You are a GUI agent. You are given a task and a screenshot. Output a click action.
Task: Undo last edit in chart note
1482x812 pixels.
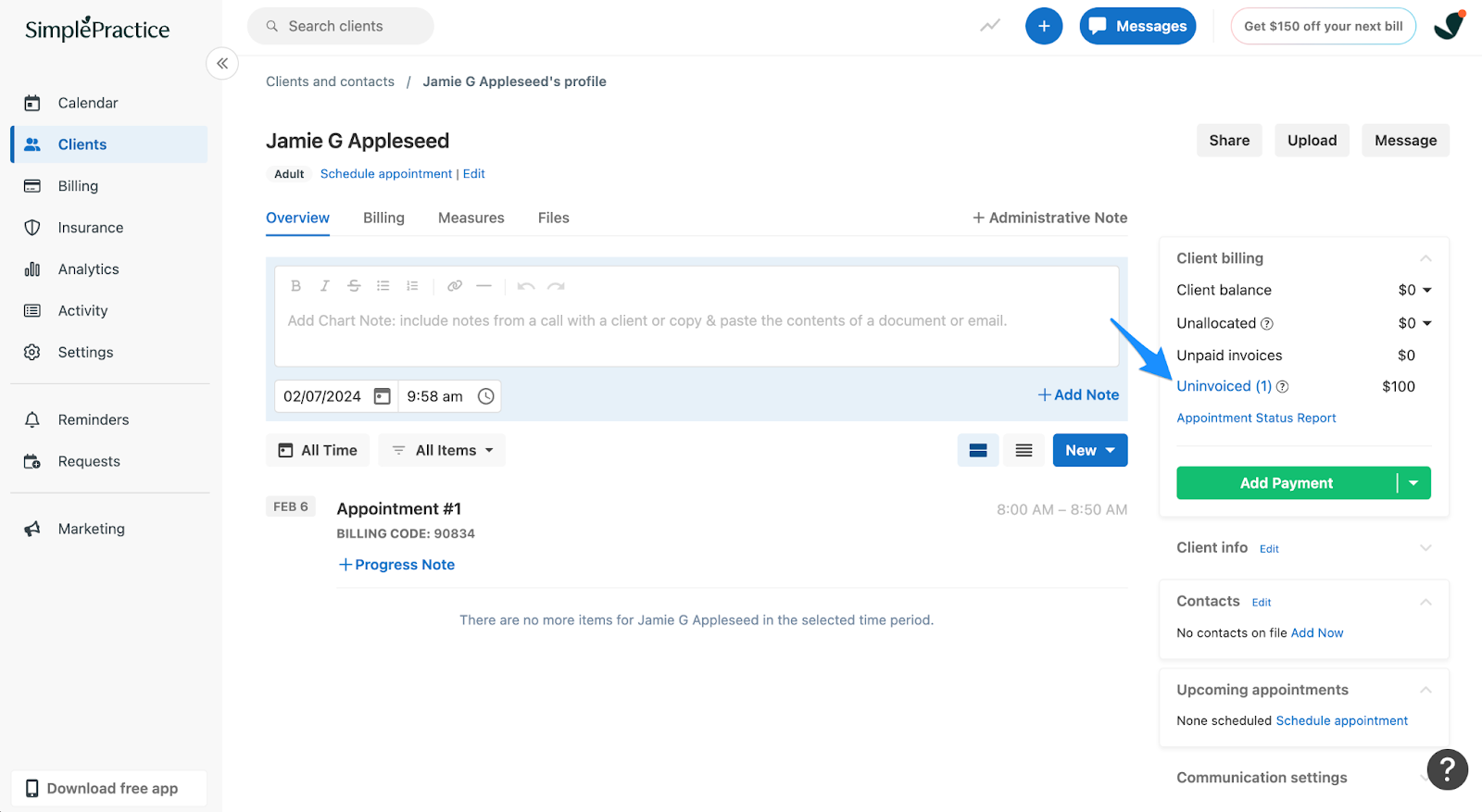pos(526,286)
